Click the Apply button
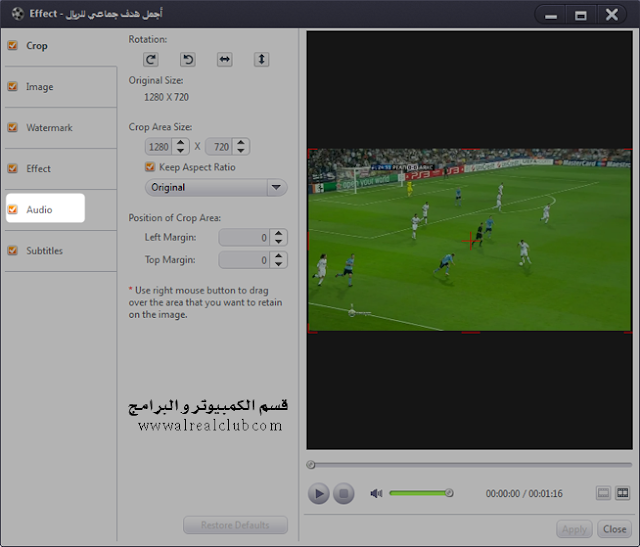 coord(574,529)
